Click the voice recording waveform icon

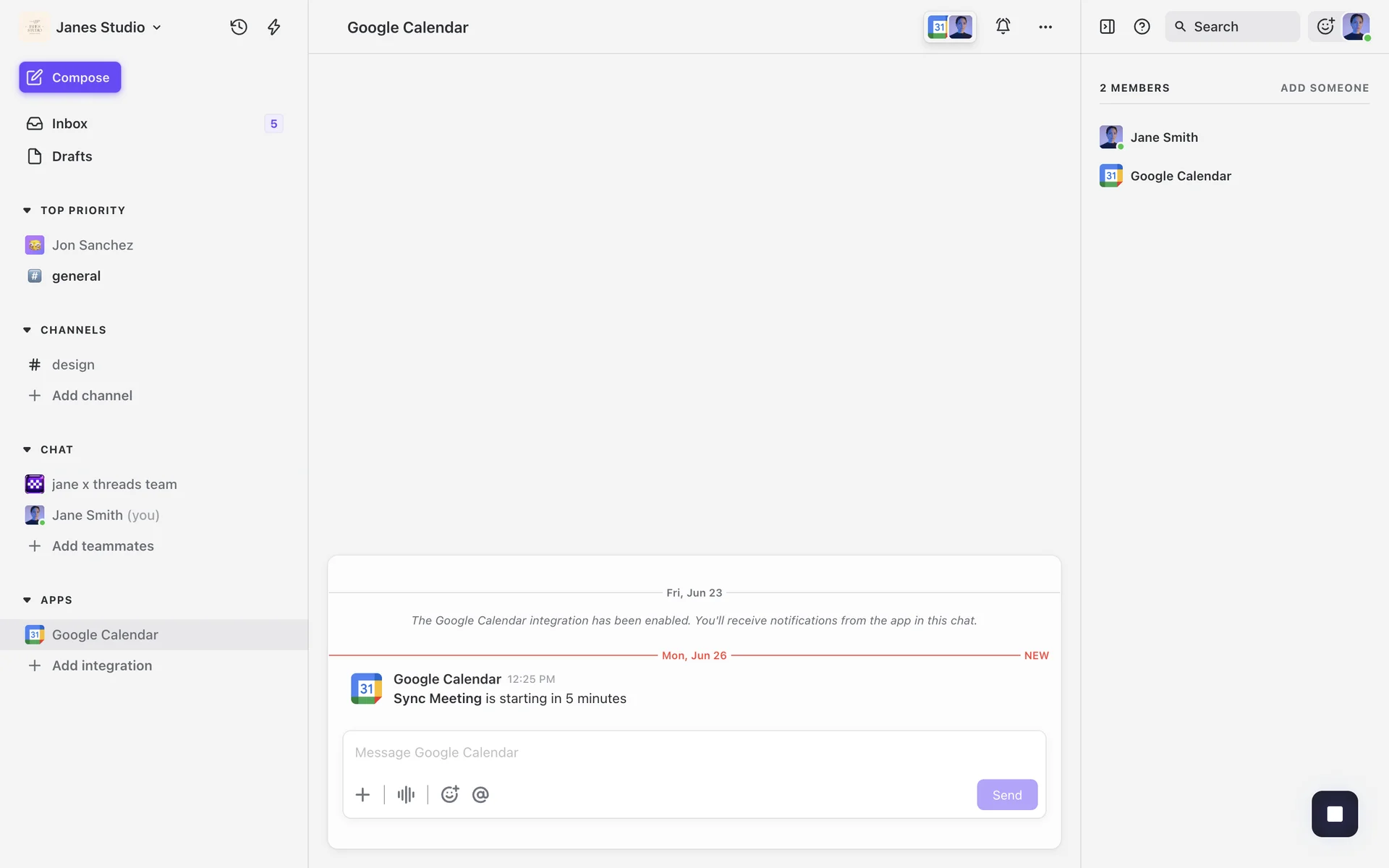406,794
